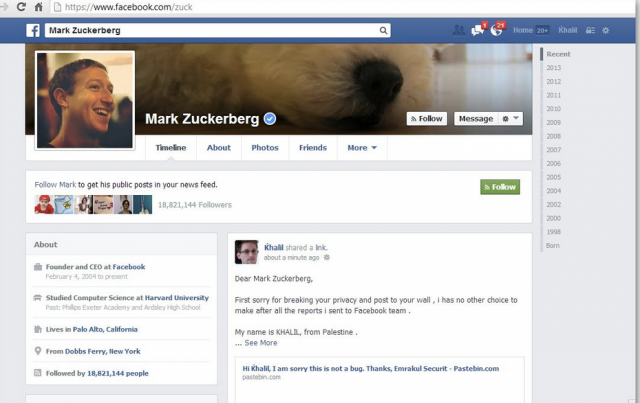Open Khalil profile in top bar

(x=568, y=30)
